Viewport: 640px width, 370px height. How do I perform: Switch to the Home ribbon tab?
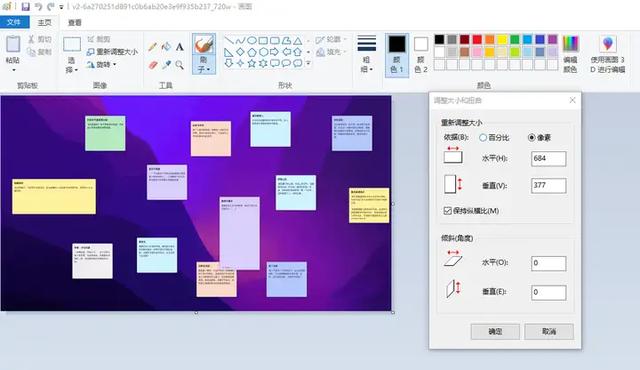[44, 22]
